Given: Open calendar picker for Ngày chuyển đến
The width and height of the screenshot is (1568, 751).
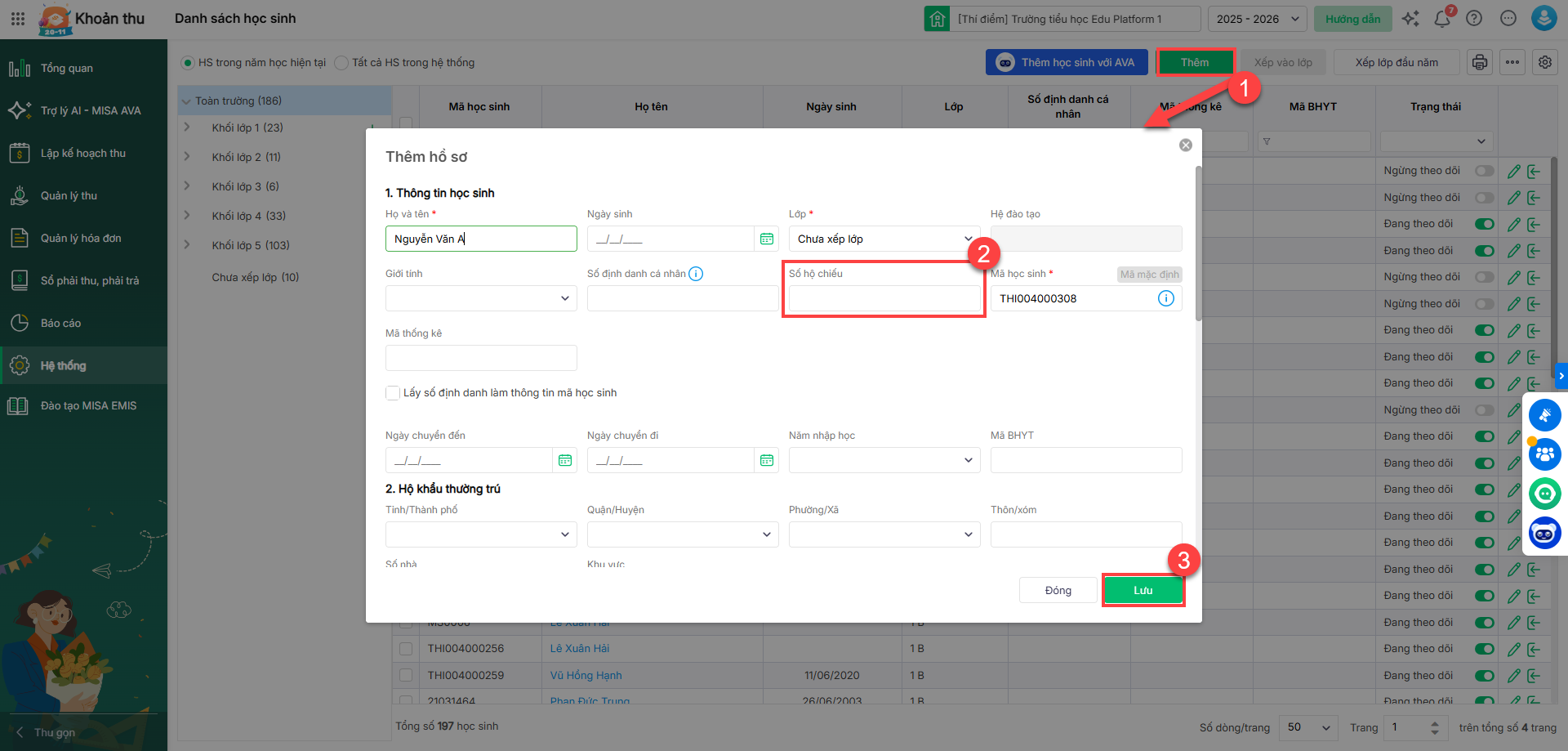Looking at the screenshot, I should (x=564, y=460).
